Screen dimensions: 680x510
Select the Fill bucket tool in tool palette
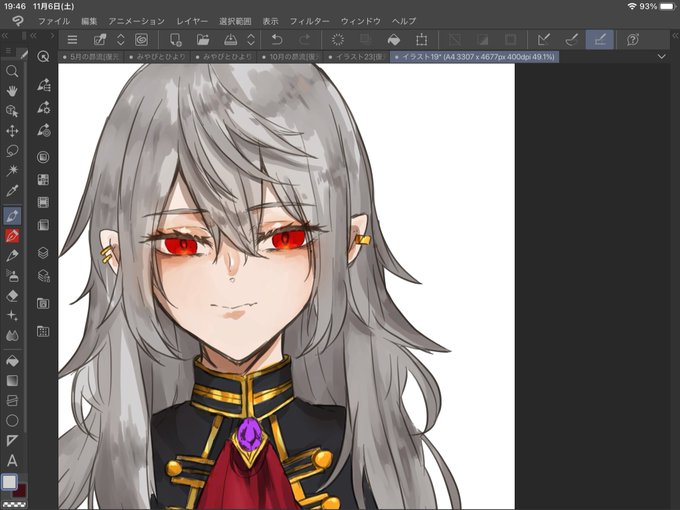pyautogui.click(x=12, y=360)
